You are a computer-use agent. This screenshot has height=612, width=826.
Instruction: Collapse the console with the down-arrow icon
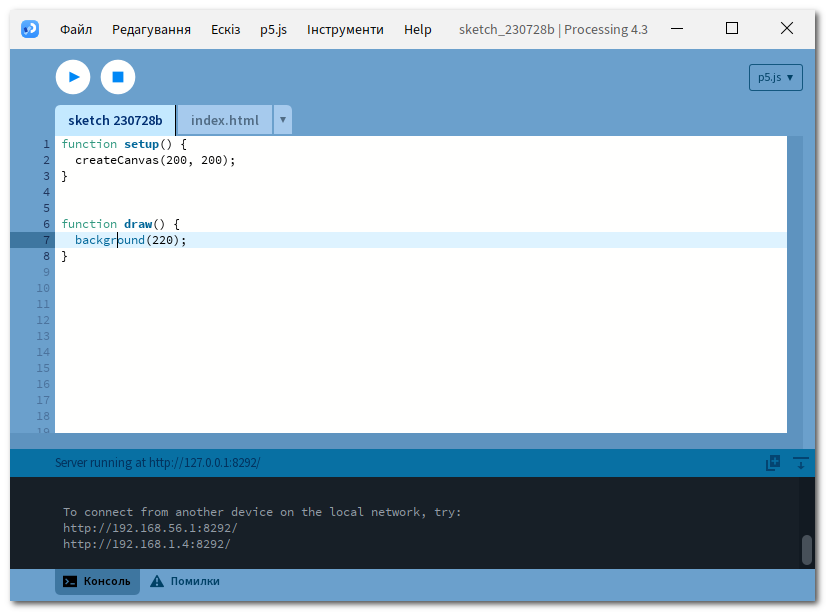[800, 463]
